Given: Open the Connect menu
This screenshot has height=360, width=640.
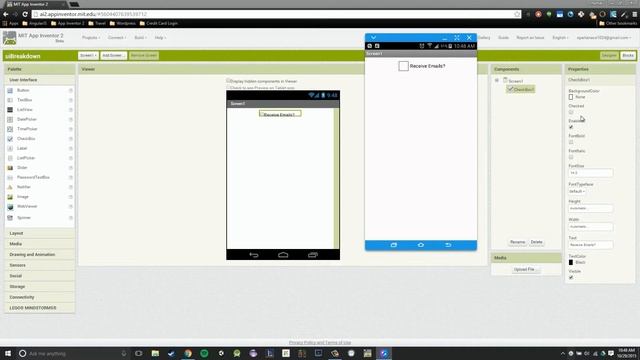Looking at the screenshot, I should (x=117, y=38).
